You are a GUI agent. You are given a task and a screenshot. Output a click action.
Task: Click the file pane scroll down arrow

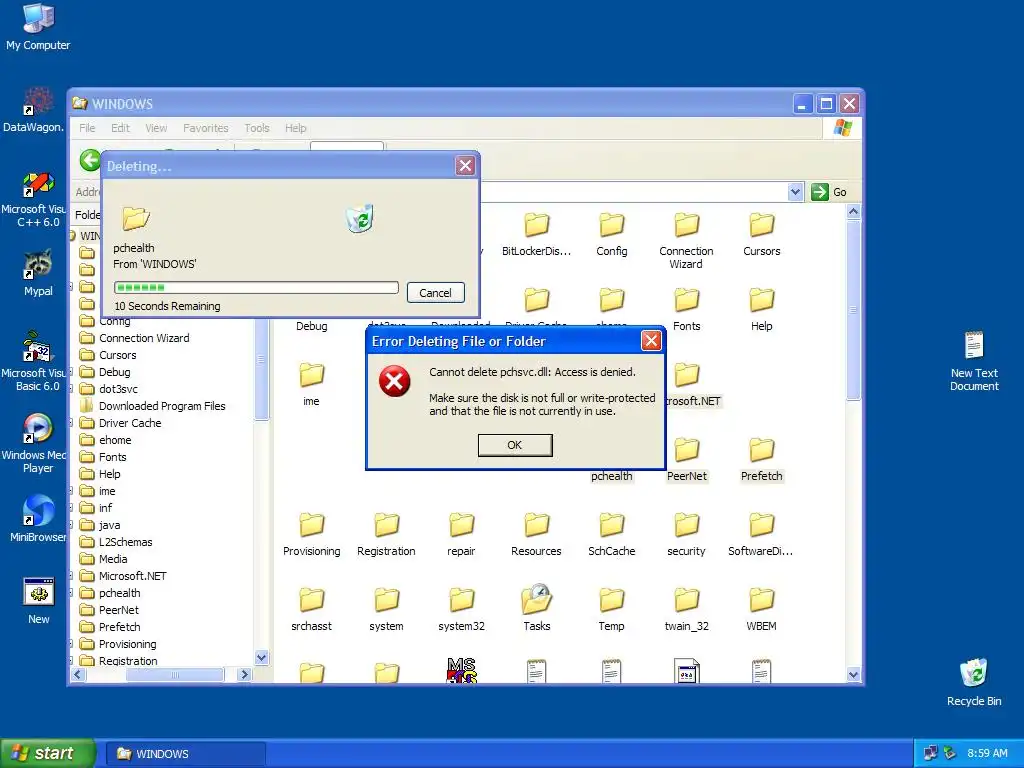(x=853, y=675)
